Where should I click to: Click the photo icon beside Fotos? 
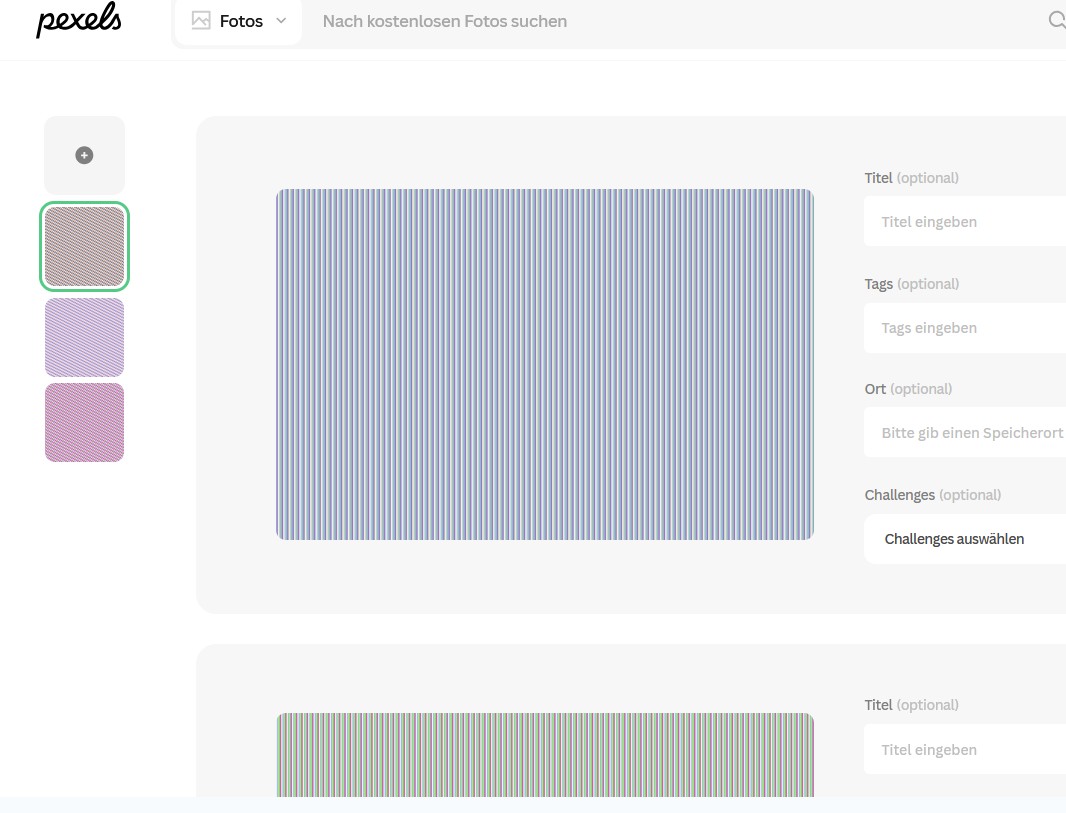click(201, 21)
